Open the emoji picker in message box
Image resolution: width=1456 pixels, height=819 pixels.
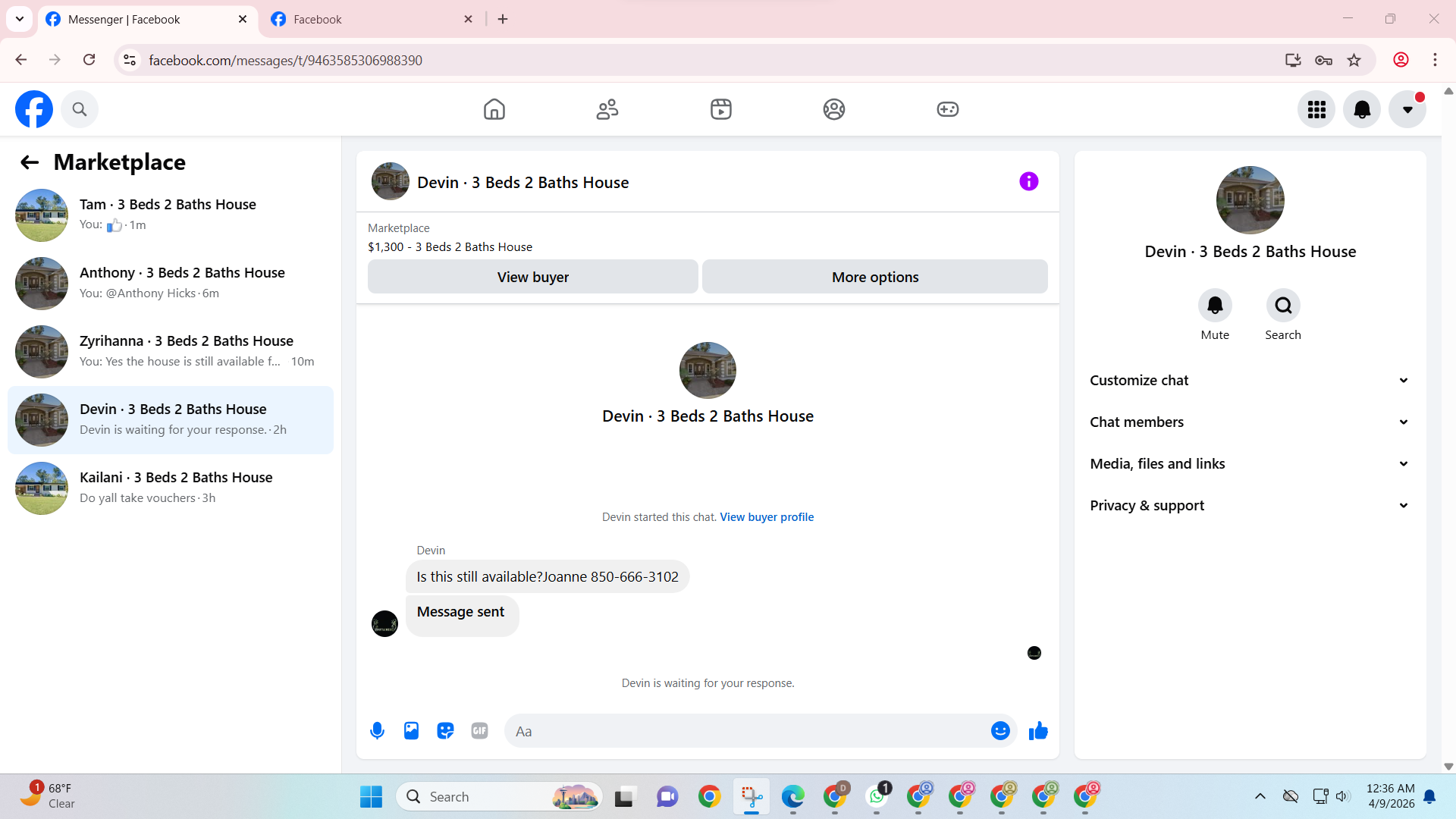1000,731
